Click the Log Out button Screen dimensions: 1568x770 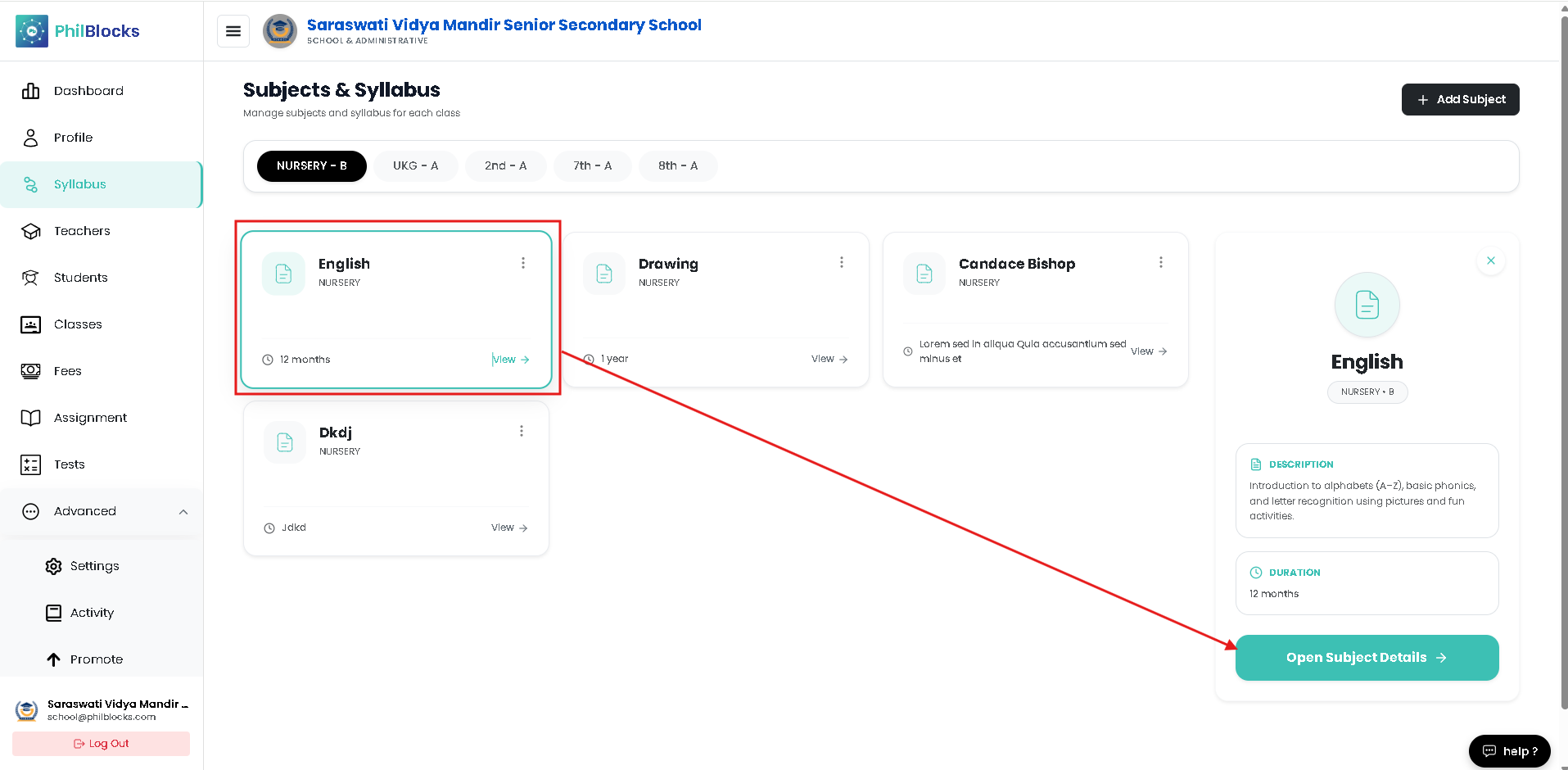[x=102, y=744]
